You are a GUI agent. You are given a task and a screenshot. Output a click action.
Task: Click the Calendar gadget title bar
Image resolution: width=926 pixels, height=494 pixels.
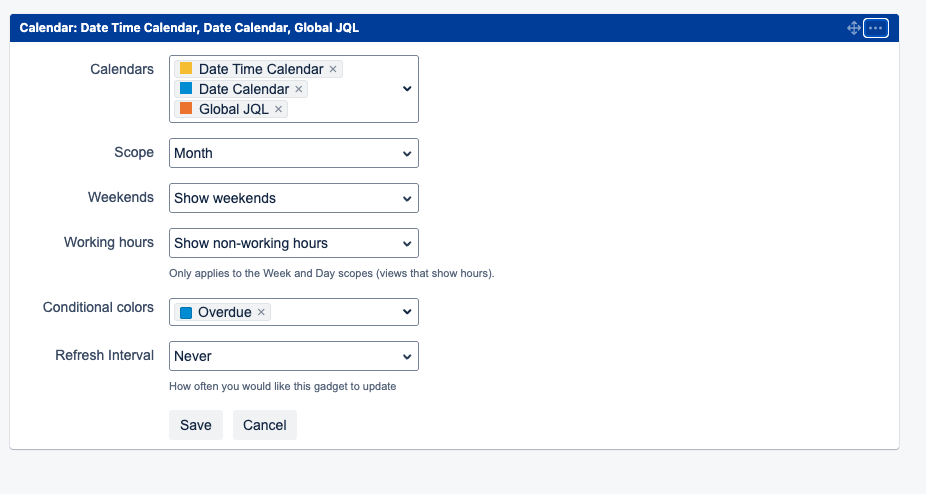[454, 28]
